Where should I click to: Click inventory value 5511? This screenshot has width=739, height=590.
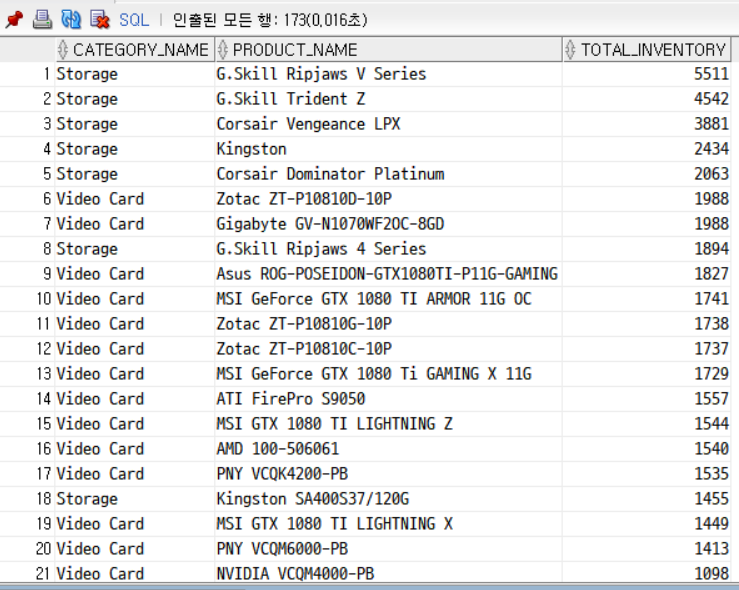[x=711, y=74]
